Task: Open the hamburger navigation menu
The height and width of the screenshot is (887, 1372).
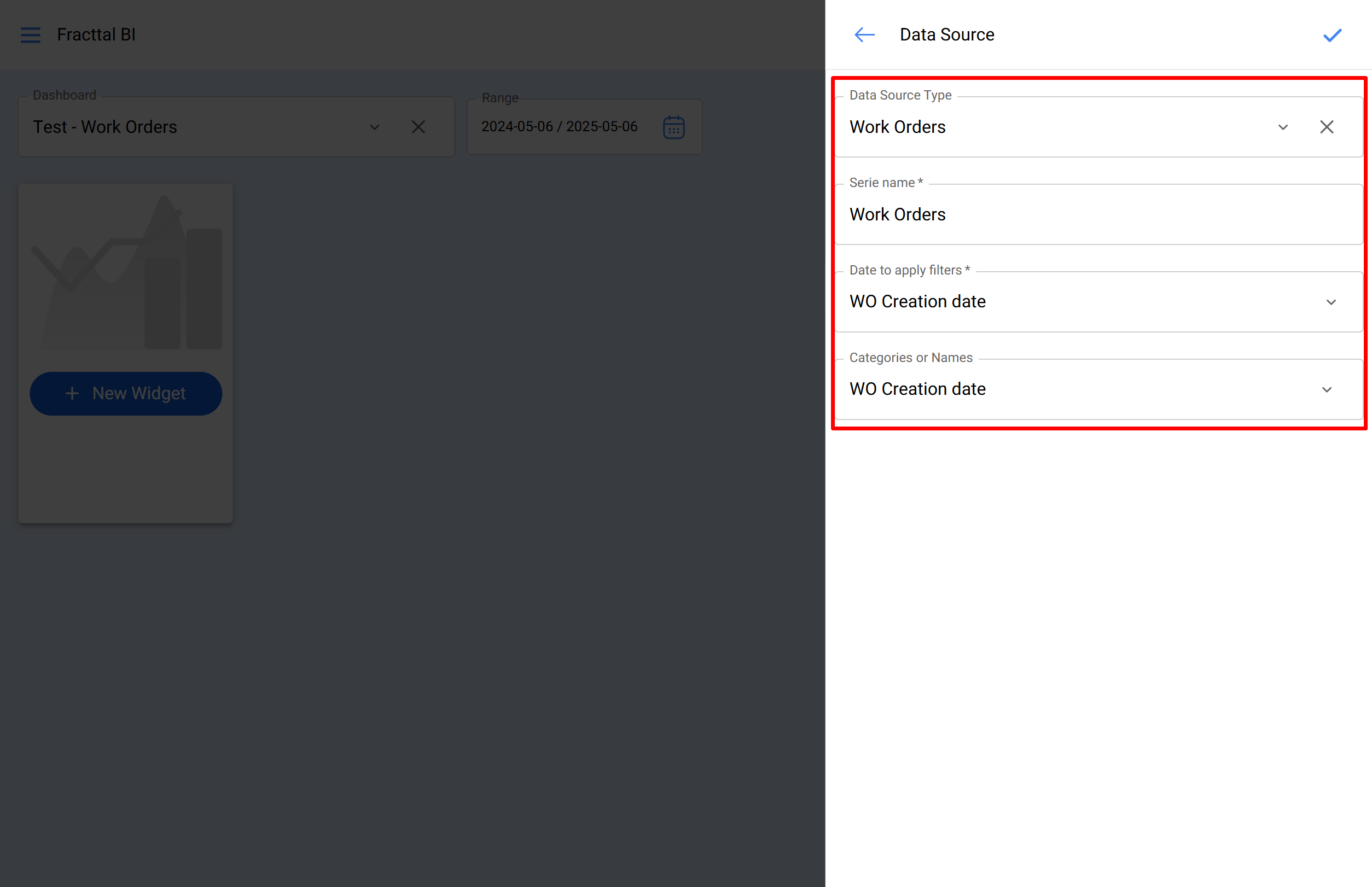Action: pyautogui.click(x=31, y=35)
